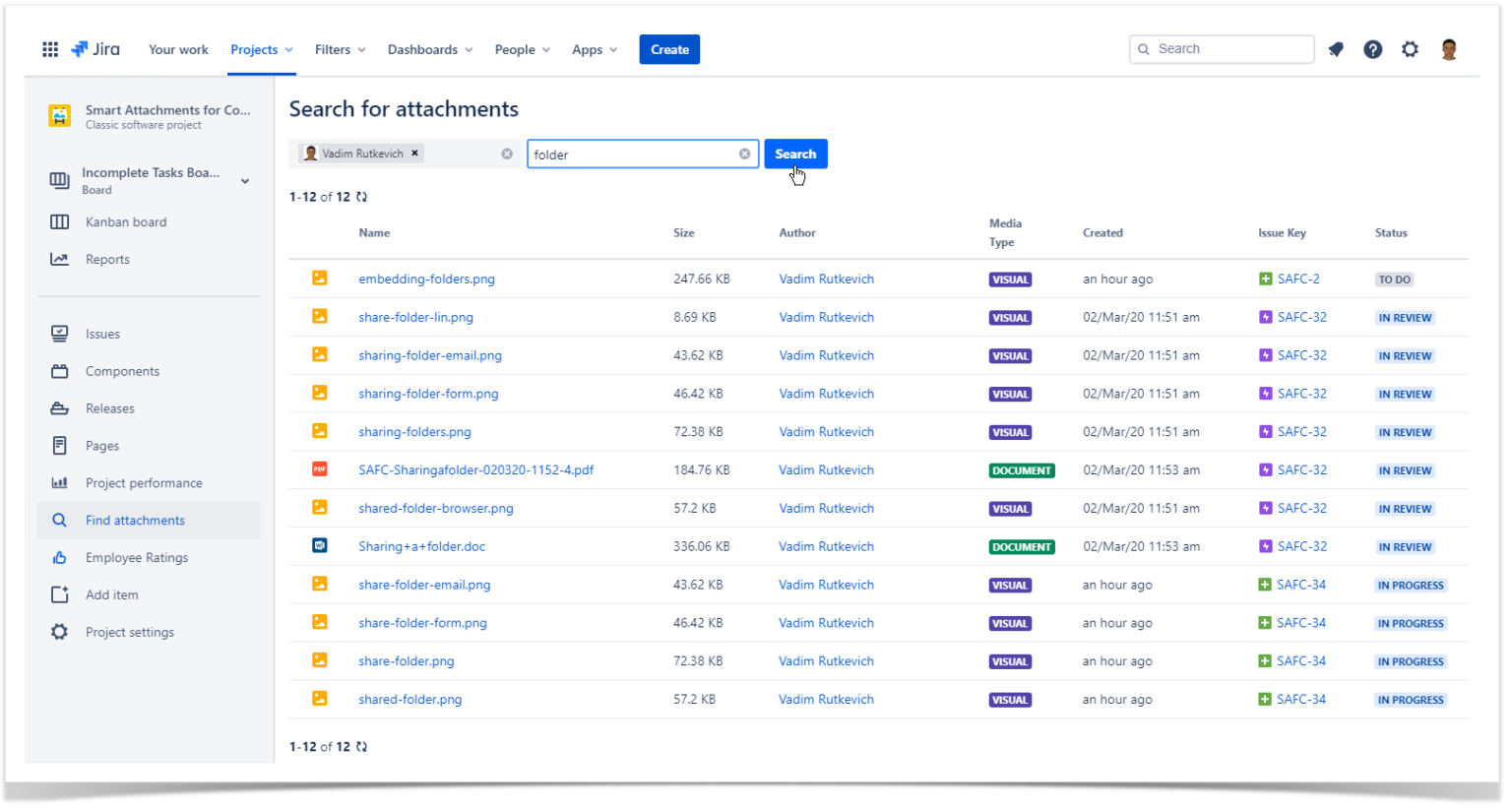Click the refresh icon next to results count

360,196
